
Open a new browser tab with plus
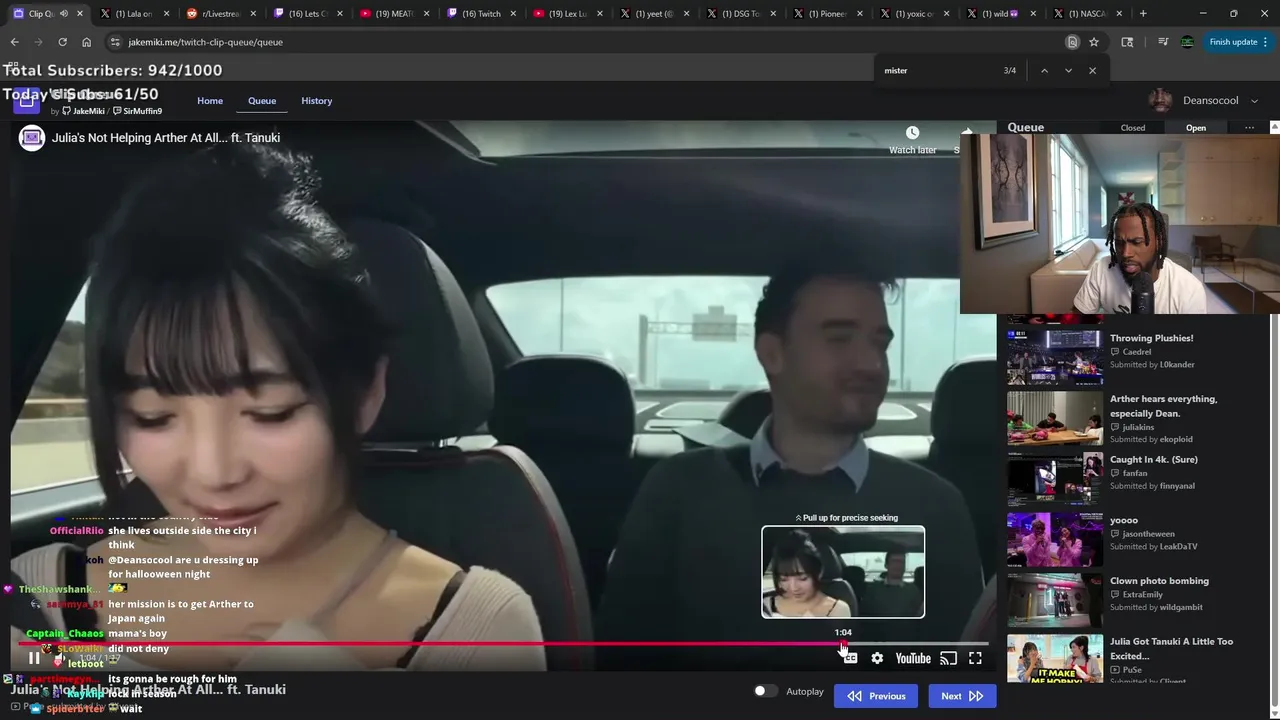point(1143,14)
